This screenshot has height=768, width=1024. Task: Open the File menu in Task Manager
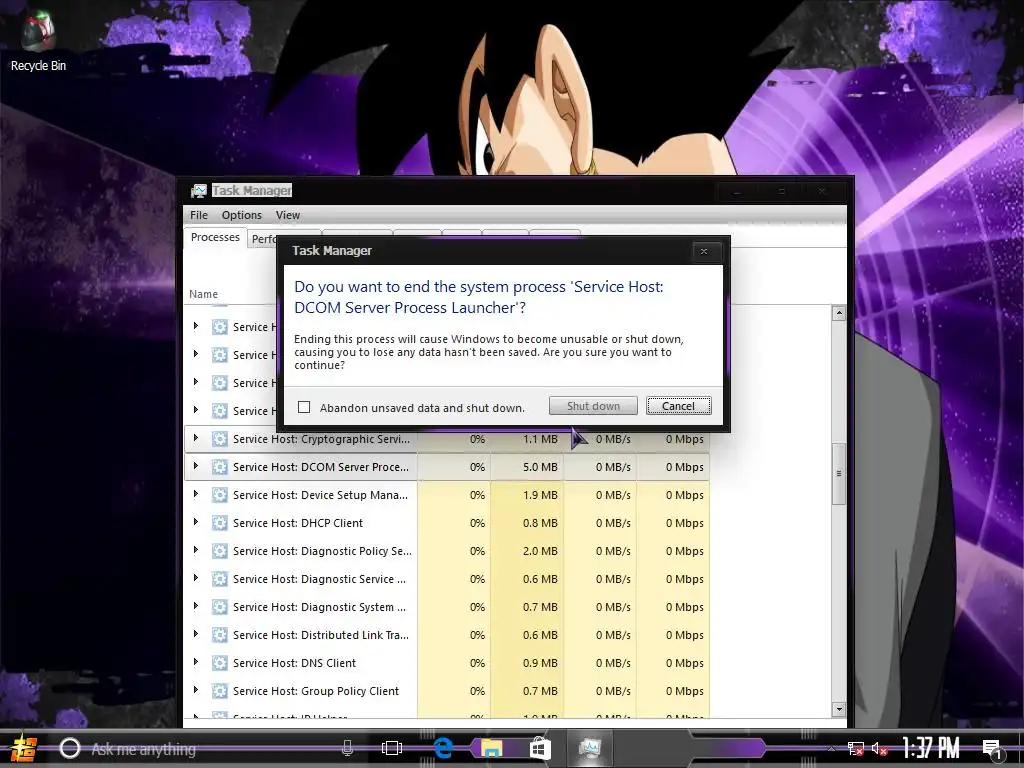pyautogui.click(x=199, y=215)
